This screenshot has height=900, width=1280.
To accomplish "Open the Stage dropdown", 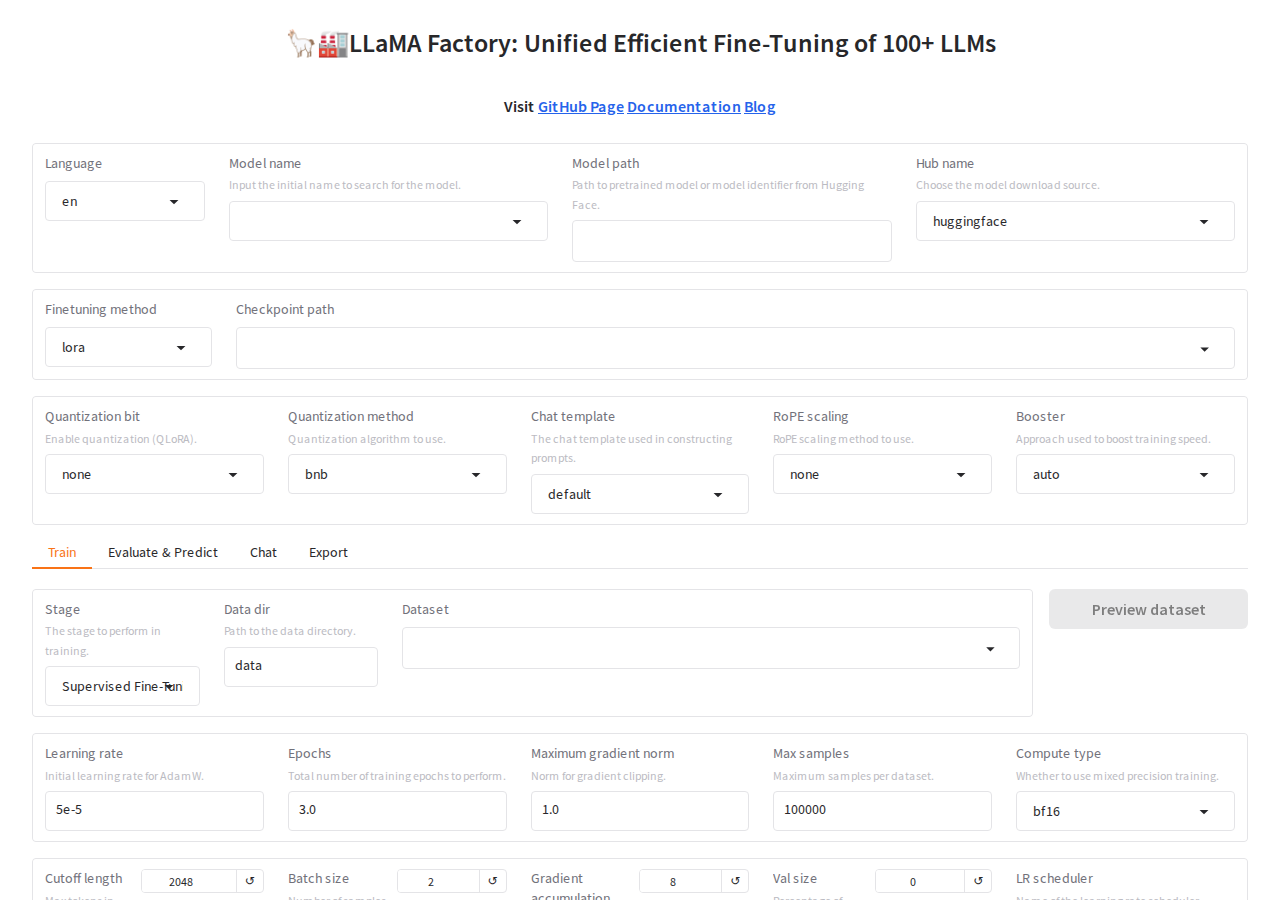I will click(122, 686).
